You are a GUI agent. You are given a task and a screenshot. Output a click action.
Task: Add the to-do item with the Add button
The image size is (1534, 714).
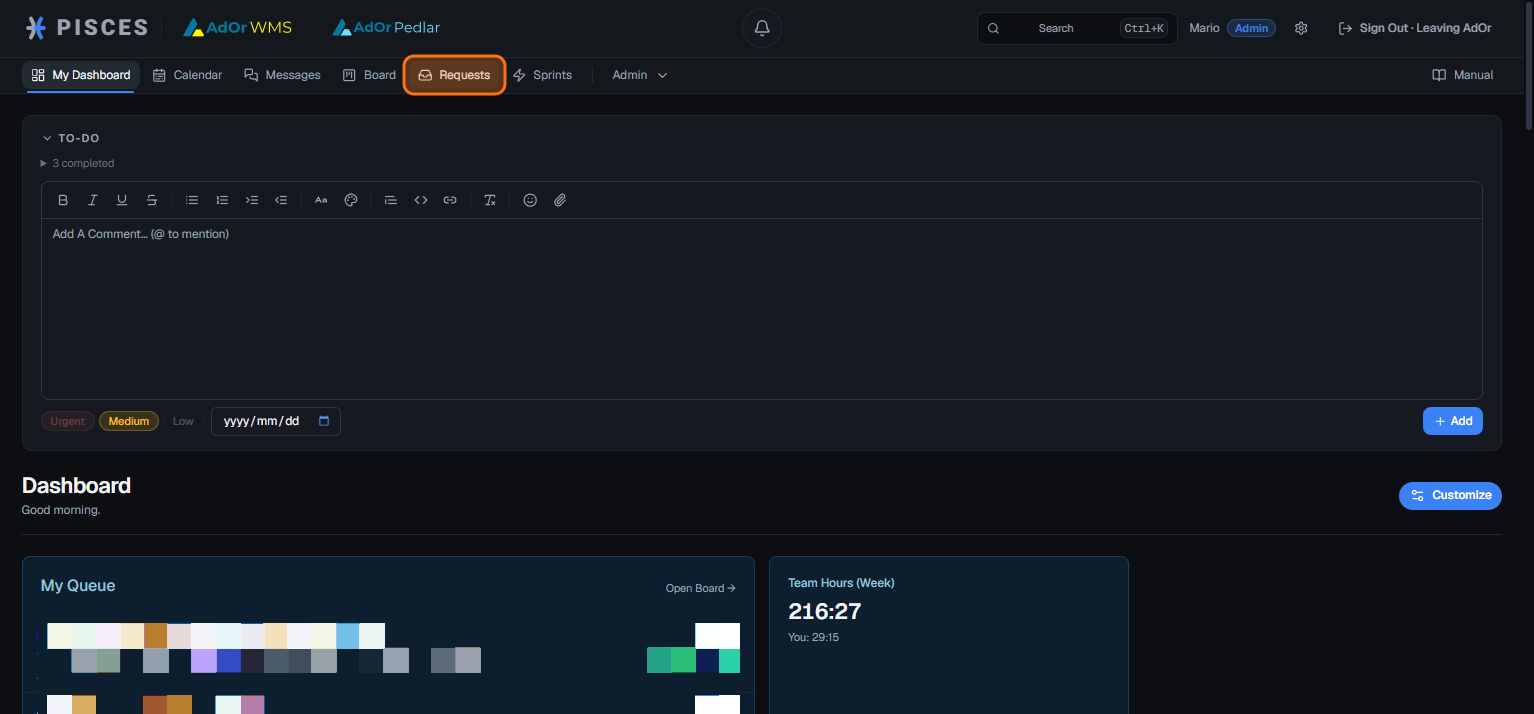1453,421
